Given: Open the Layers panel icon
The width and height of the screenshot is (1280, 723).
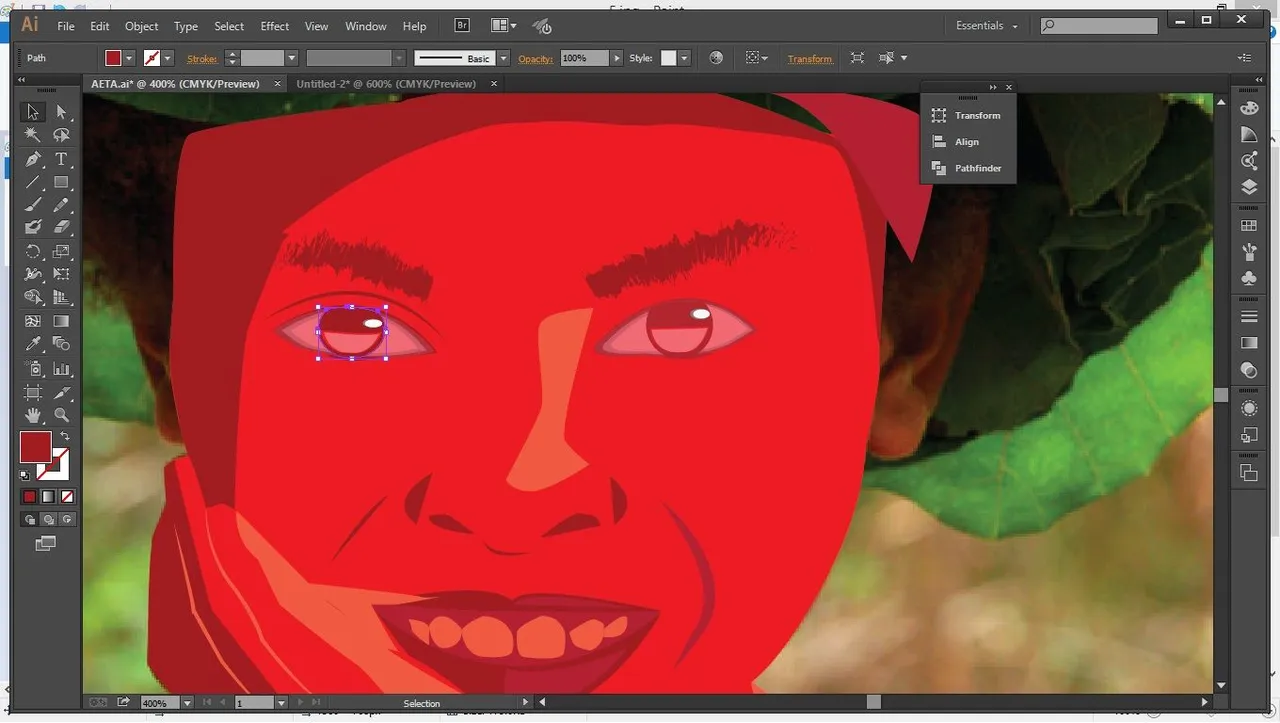Looking at the screenshot, I should click(x=1249, y=187).
